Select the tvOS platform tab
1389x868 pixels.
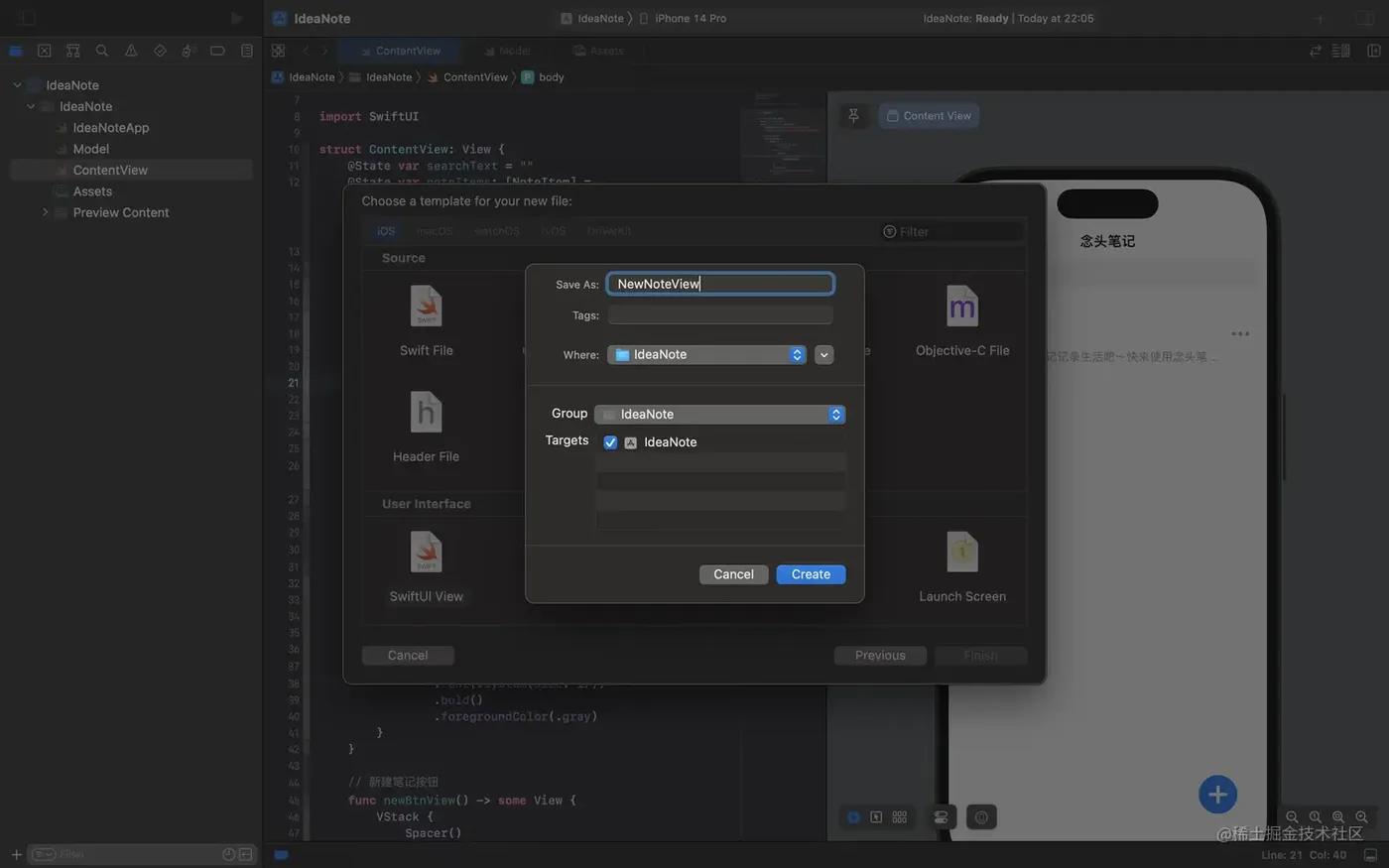click(554, 231)
